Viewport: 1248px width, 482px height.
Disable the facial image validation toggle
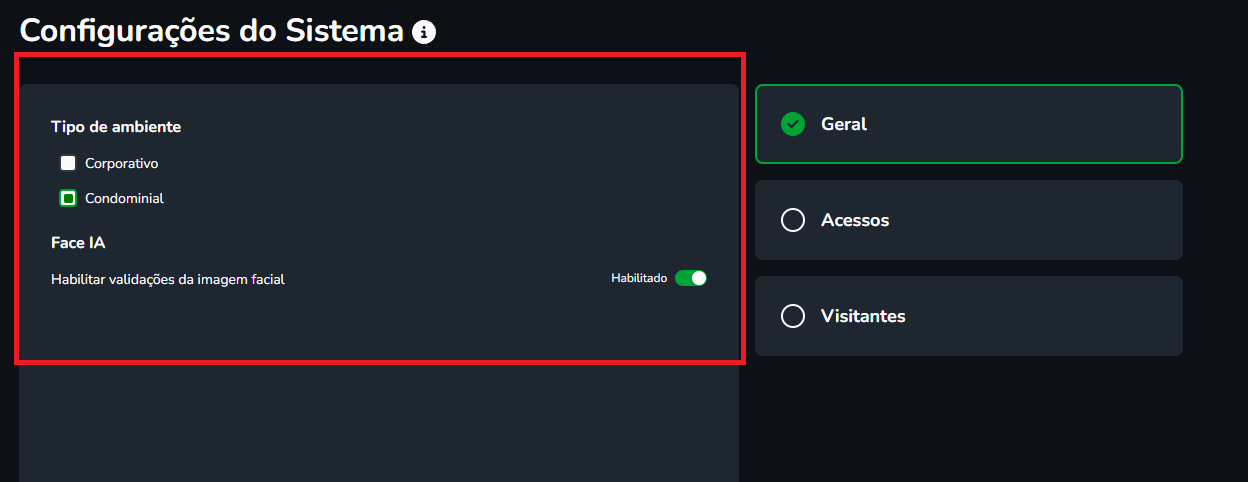click(x=691, y=278)
